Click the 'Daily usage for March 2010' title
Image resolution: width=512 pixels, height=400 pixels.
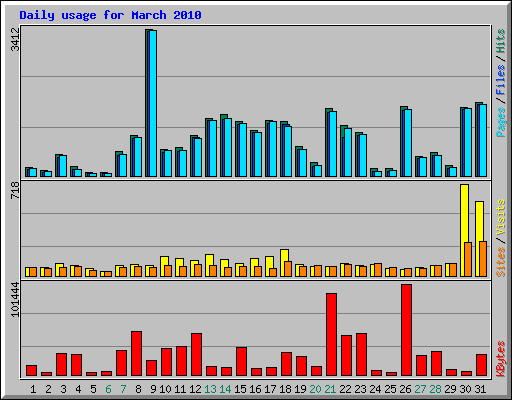coord(110,15)
